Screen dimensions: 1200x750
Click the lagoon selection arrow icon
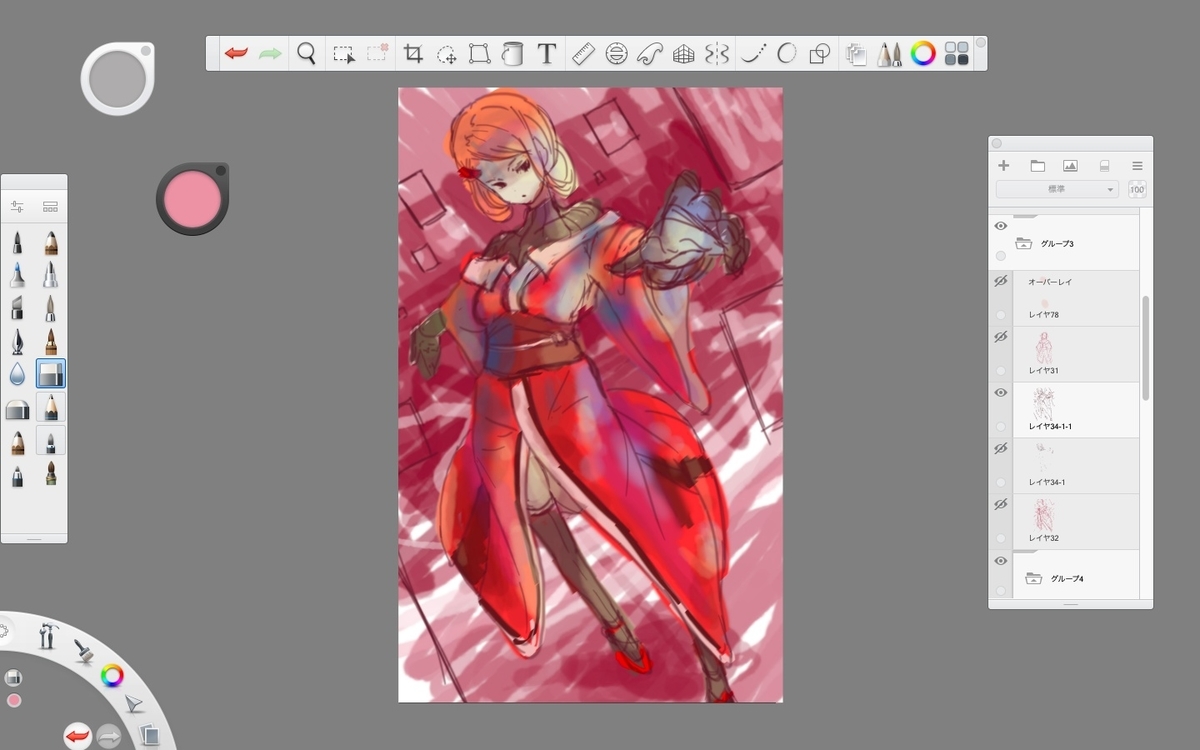point(134,705)
